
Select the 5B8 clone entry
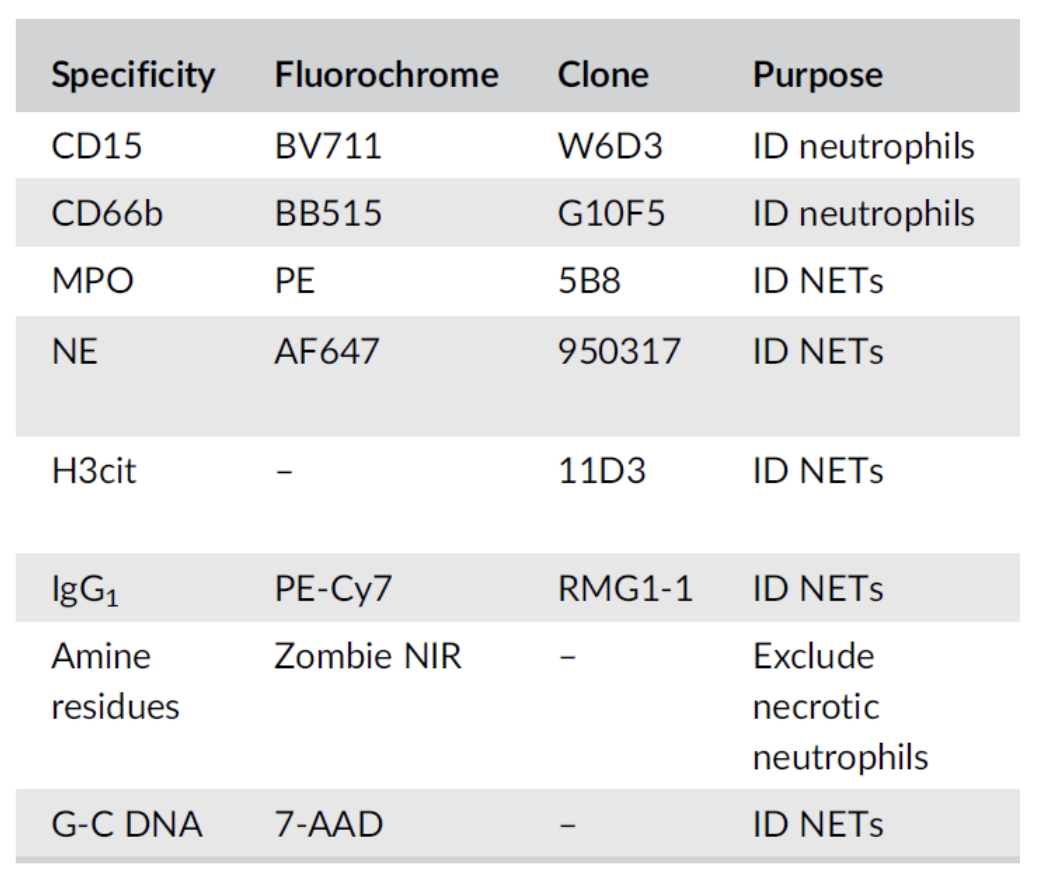click(x=589, y=281)
